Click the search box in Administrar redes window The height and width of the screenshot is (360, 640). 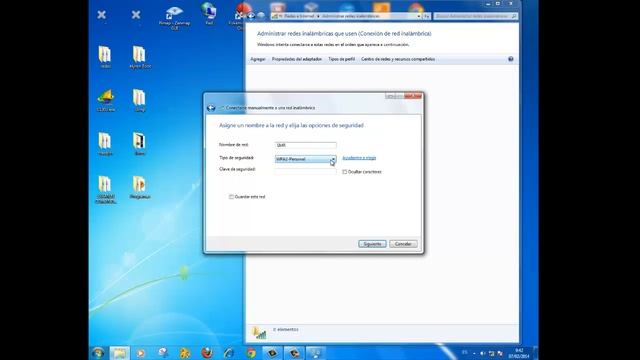[476, 16]
